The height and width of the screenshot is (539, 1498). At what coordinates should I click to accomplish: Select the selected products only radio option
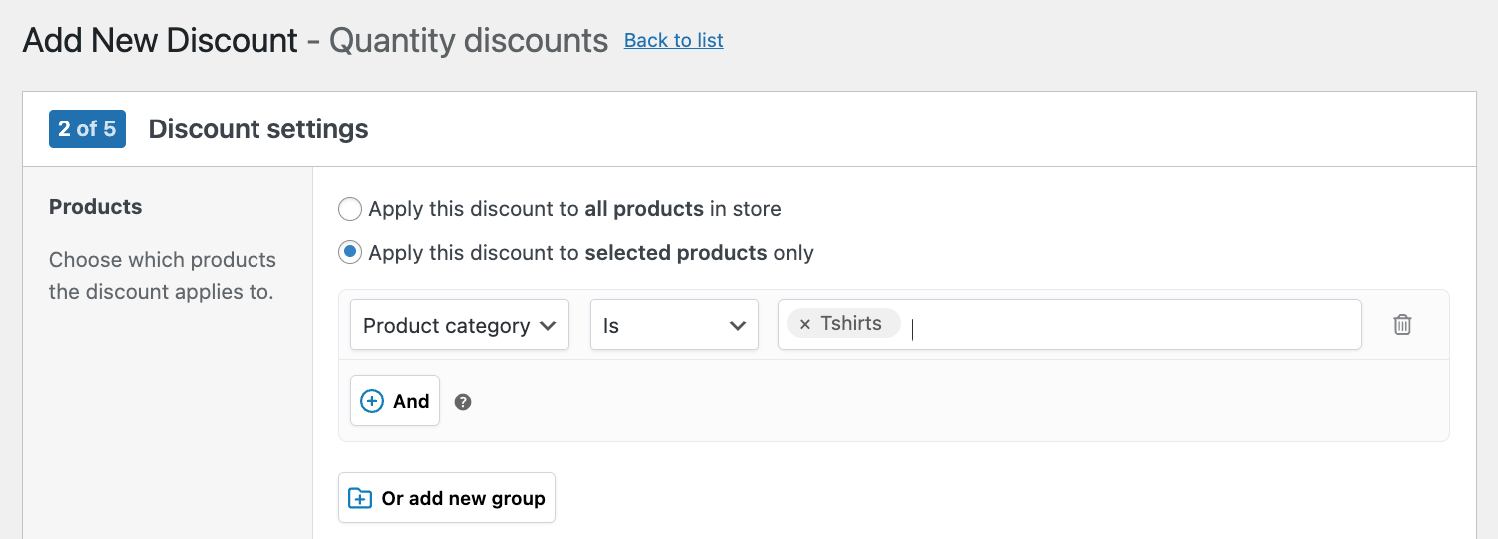pos(350,252)
